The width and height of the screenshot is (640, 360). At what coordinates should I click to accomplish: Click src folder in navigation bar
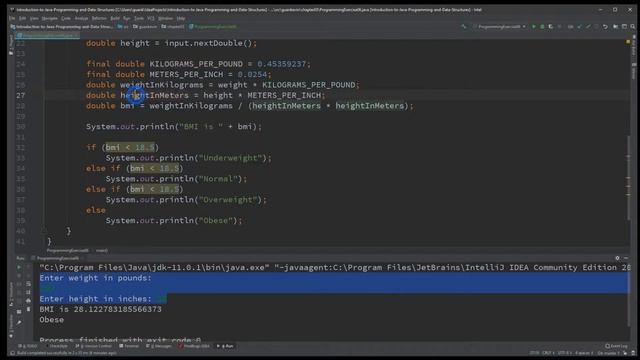pos(123,27)
